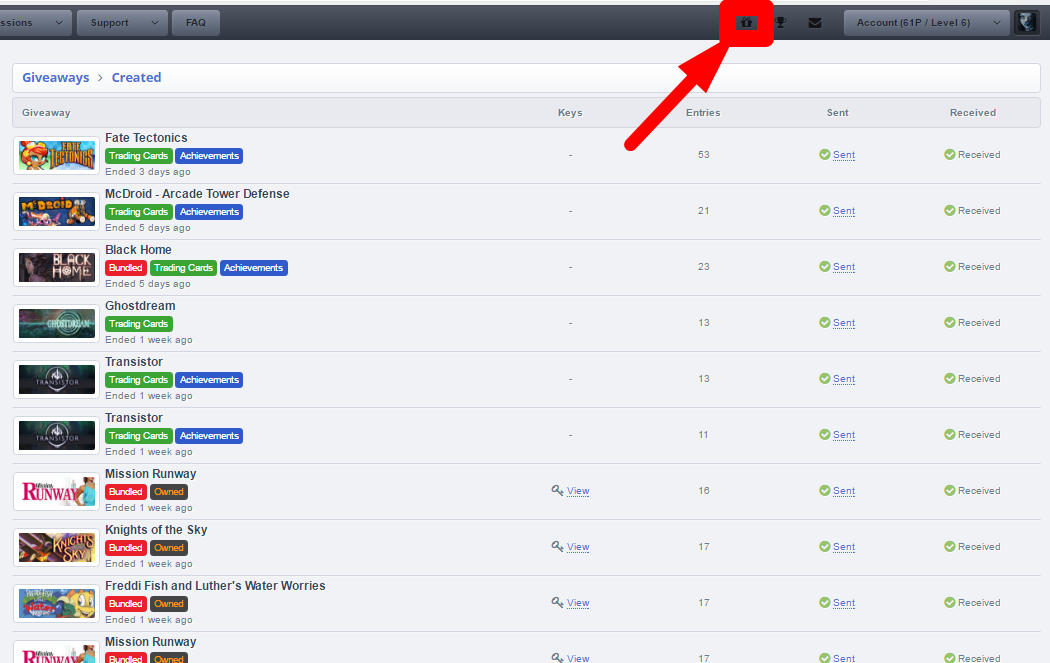Screen dimensions: 1050x663
Task: Click Trading Cards tag on Fate Tectonics
Action: click(x=139, y=156)
